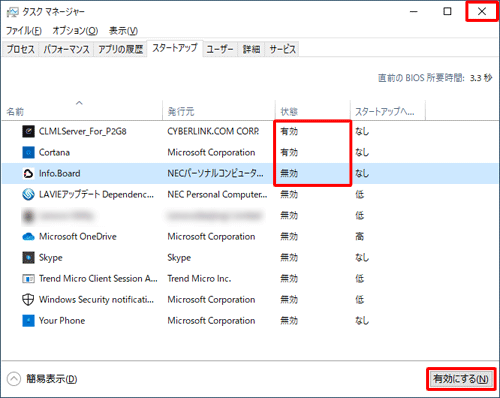
Task: Open the 表示(V) menu
Action: click(123, 31)
